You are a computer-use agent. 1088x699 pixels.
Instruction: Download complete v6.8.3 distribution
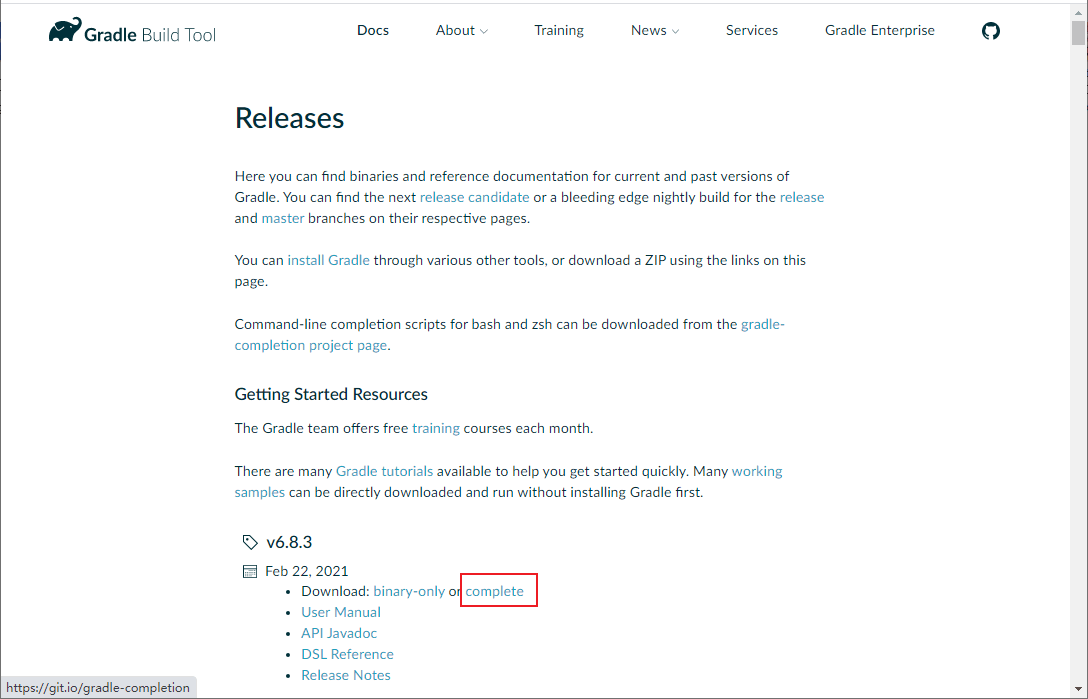[495, 591]
